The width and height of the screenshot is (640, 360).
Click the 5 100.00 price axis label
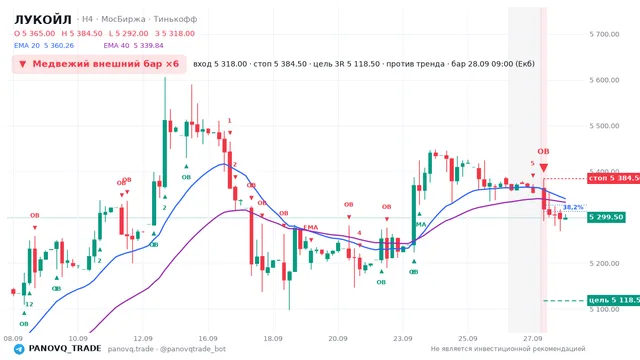[x=604, y=309]
